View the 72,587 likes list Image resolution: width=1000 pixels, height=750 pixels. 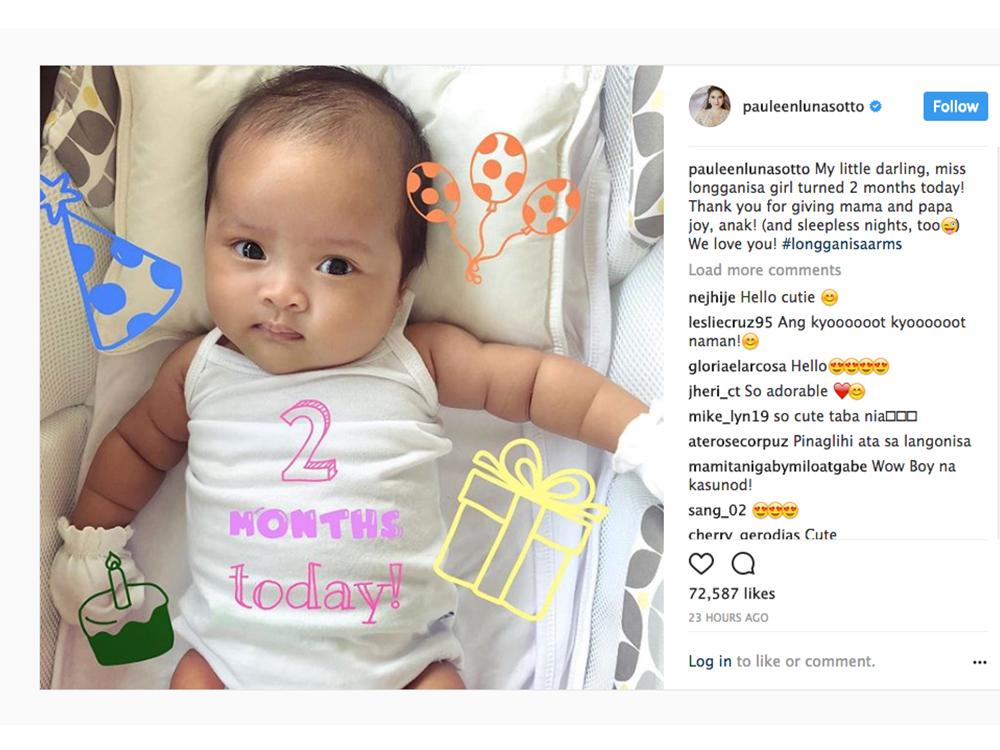tap(732, 594)
